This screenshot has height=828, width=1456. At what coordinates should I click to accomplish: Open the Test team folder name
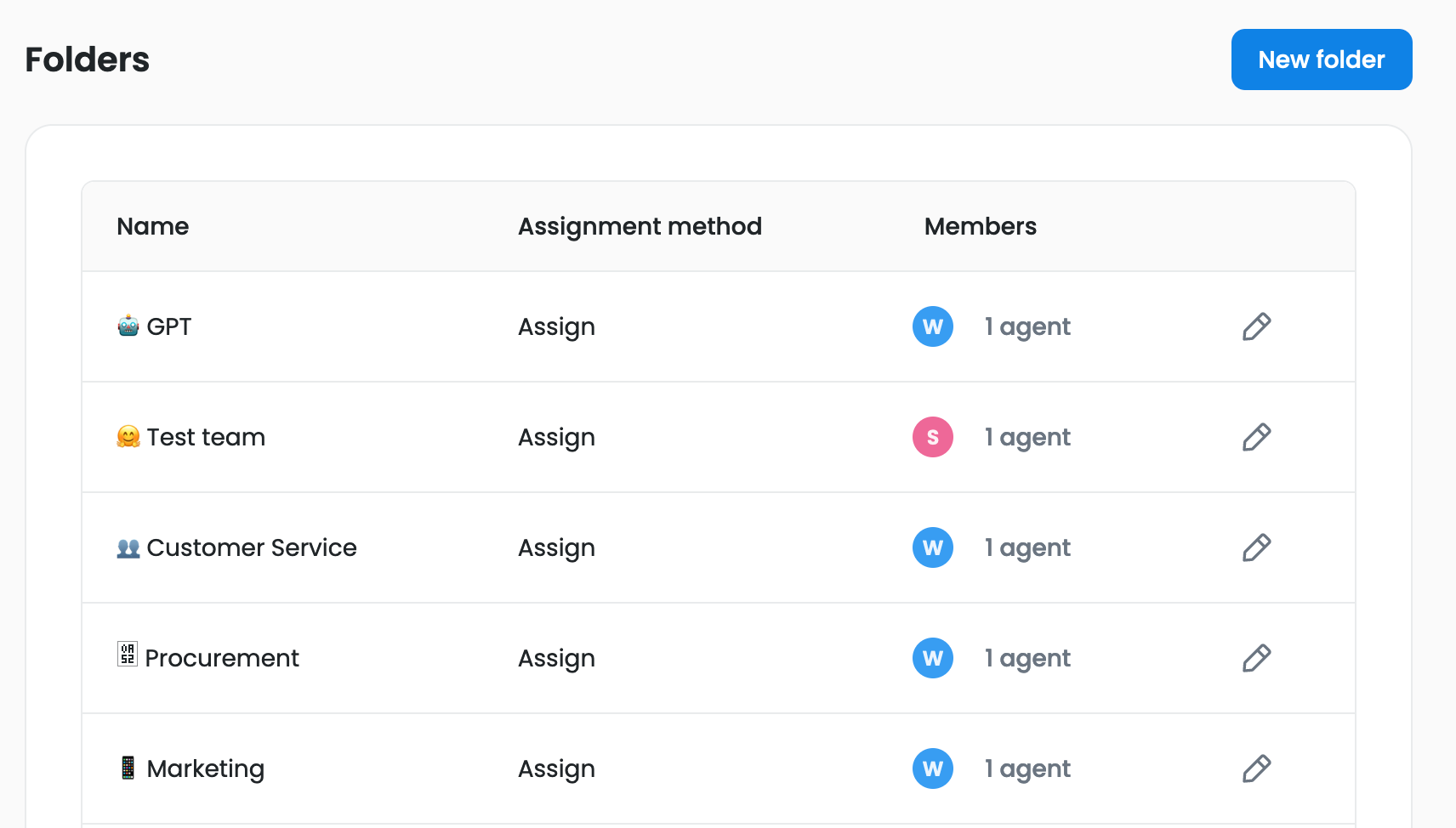pos(206,437)
